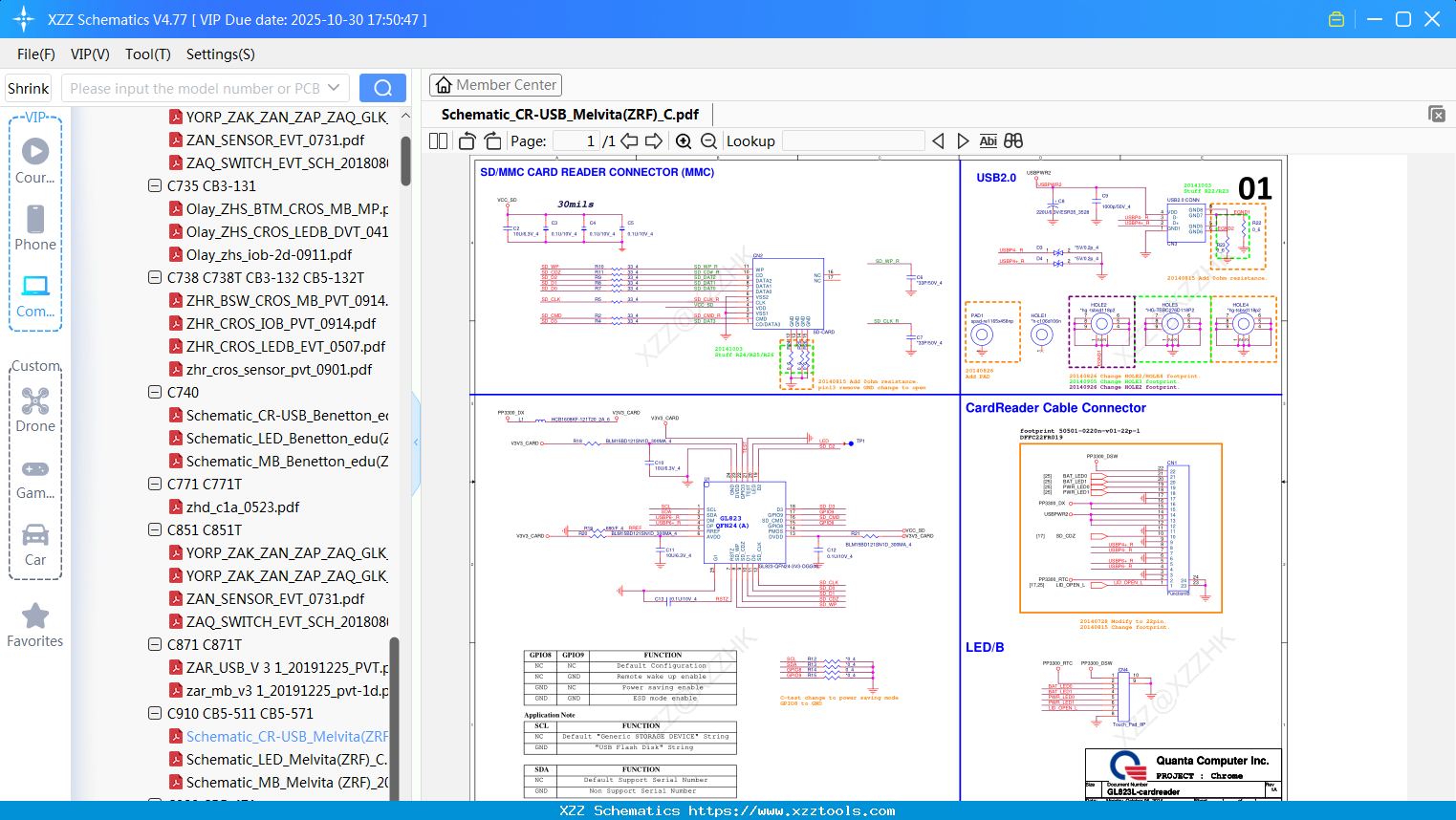
Task: Click the zoom out magnifier icon
Action: point(708,141)
